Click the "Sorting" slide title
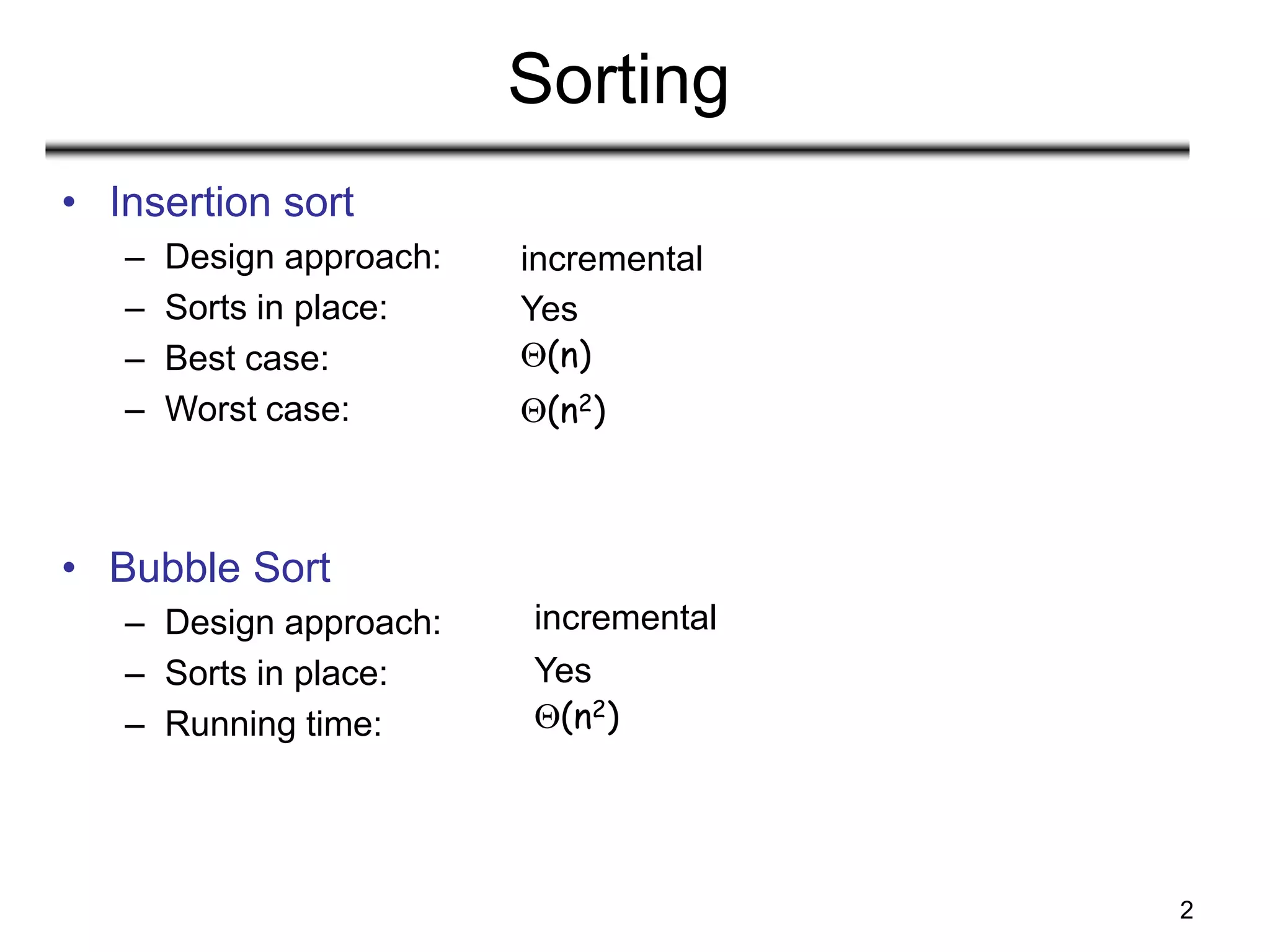 click(618, 81)
